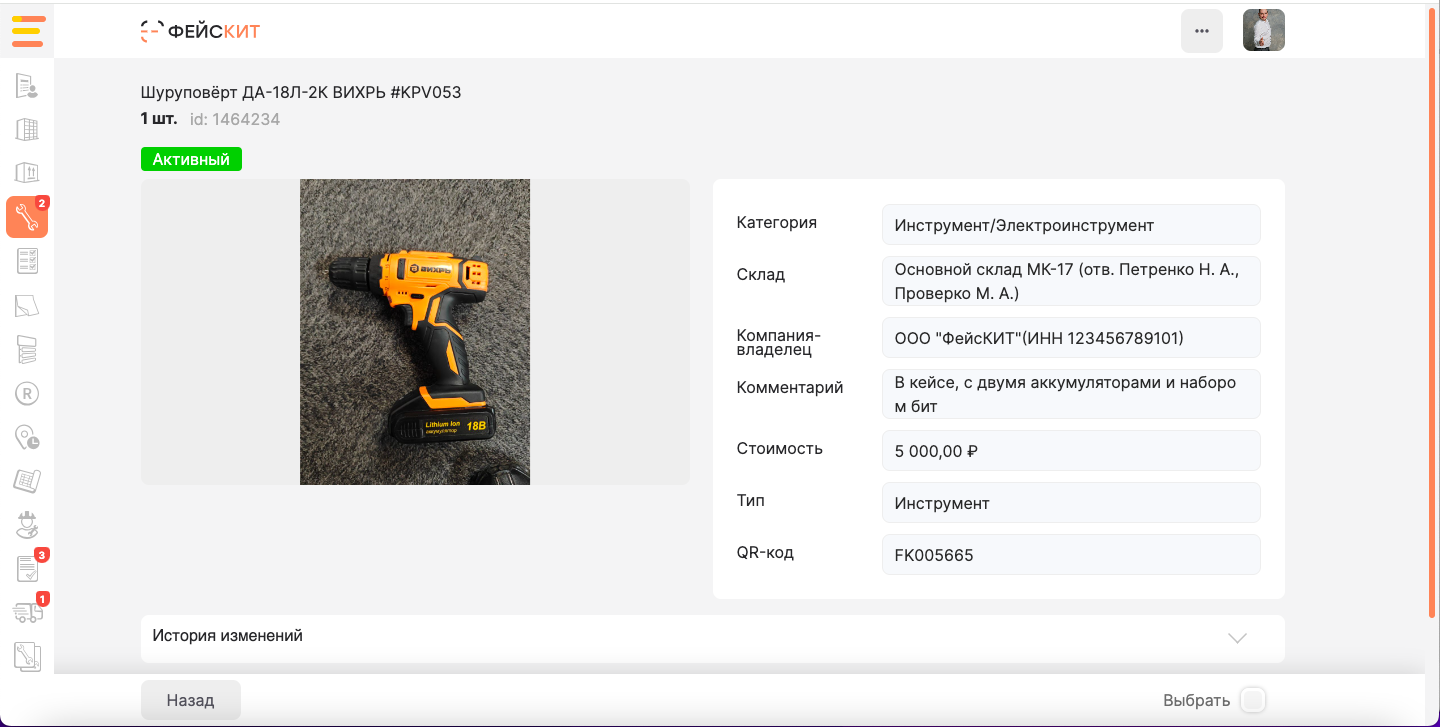Open the Категория field dropdown
The image size is (1440, 727).
[x=1070, y=224]
